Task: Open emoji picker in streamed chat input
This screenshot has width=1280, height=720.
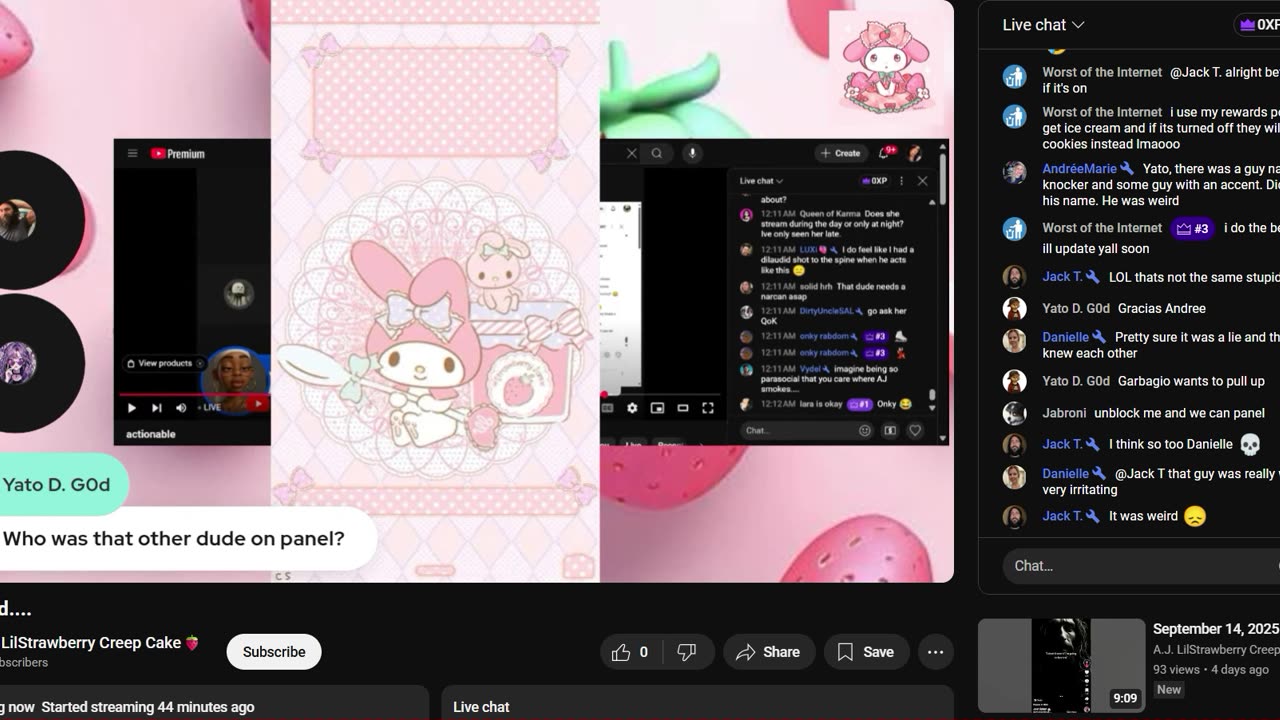Action: 865,431
